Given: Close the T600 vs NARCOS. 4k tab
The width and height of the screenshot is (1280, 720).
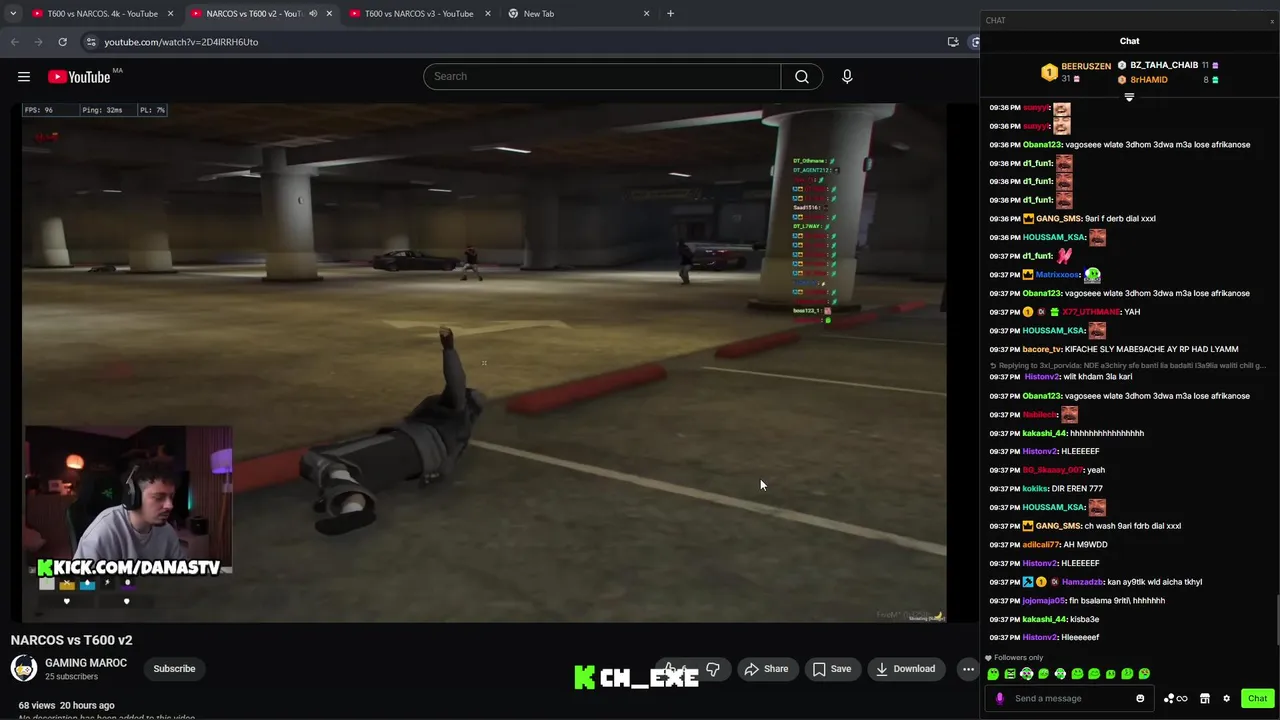Looking at the screenshot, I should tap(170, 14).
